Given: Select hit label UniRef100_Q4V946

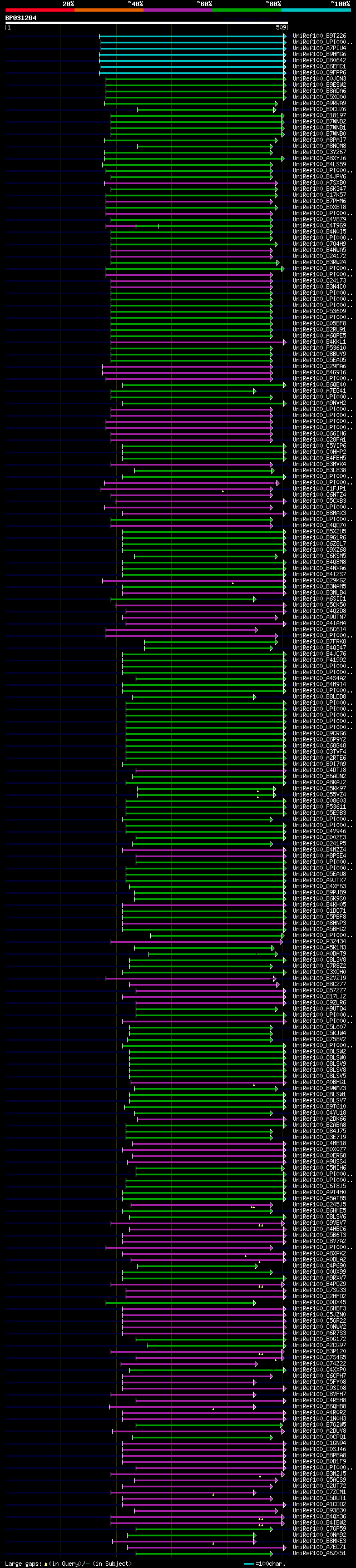Looking at the screenshot, I should click(319, 832).
